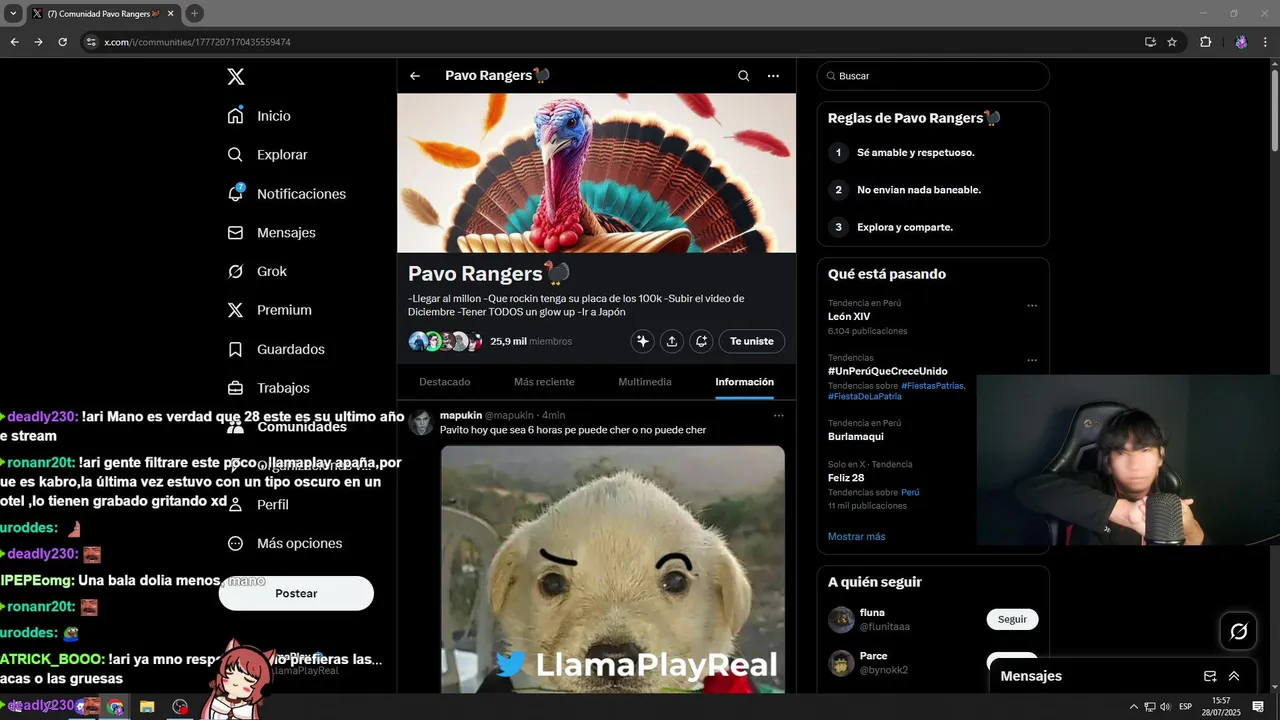
Task: Open Chrome from the taskbar
Action: [115, 707]
